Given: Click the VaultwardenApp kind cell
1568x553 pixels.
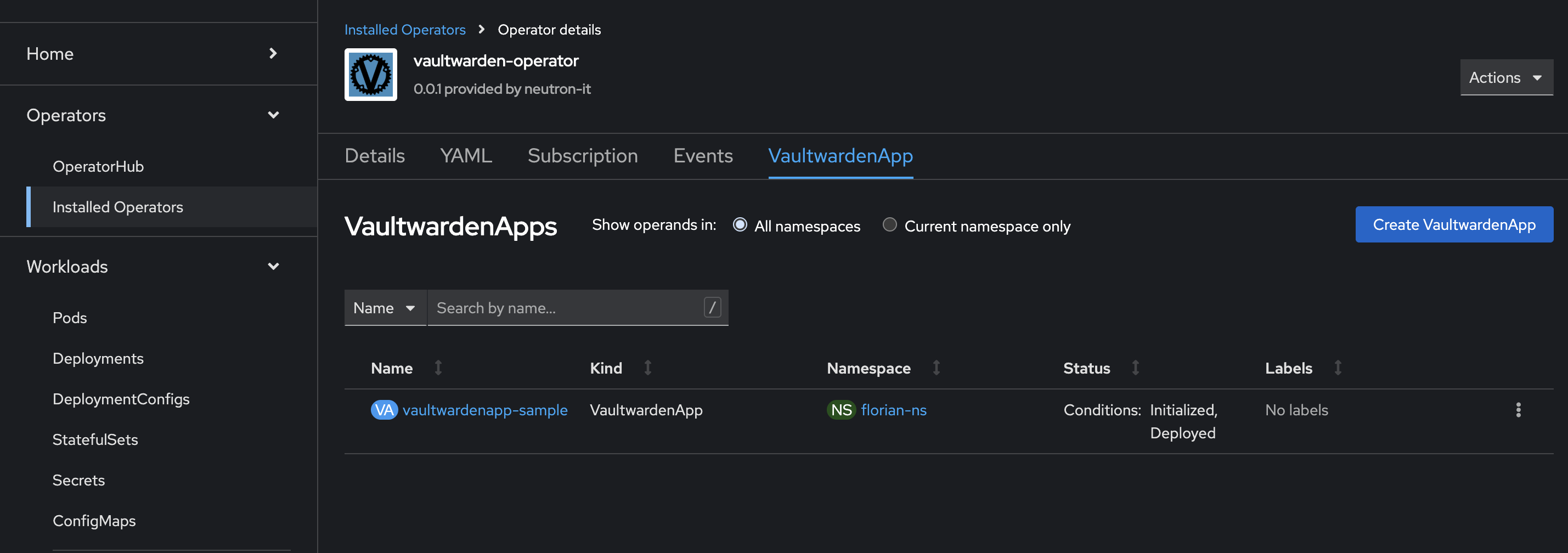Looking at the screenshot, I should coord(646,410).
